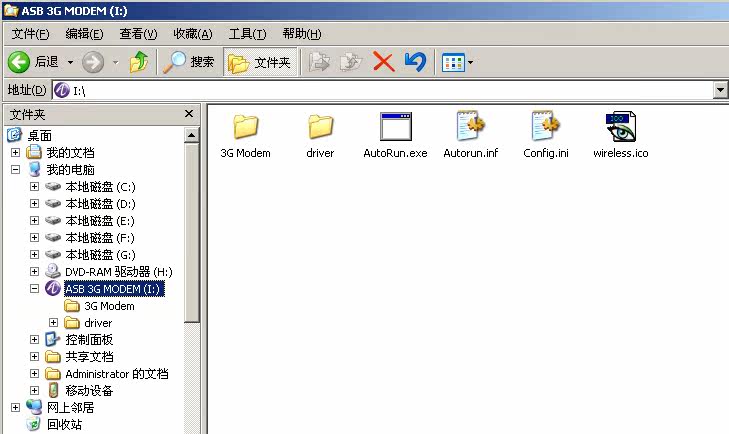Viewport: 729px width, 434px height.
Task: Collapse the ASB 3G MODEM (I:) tree node
Action: (35, 289)
